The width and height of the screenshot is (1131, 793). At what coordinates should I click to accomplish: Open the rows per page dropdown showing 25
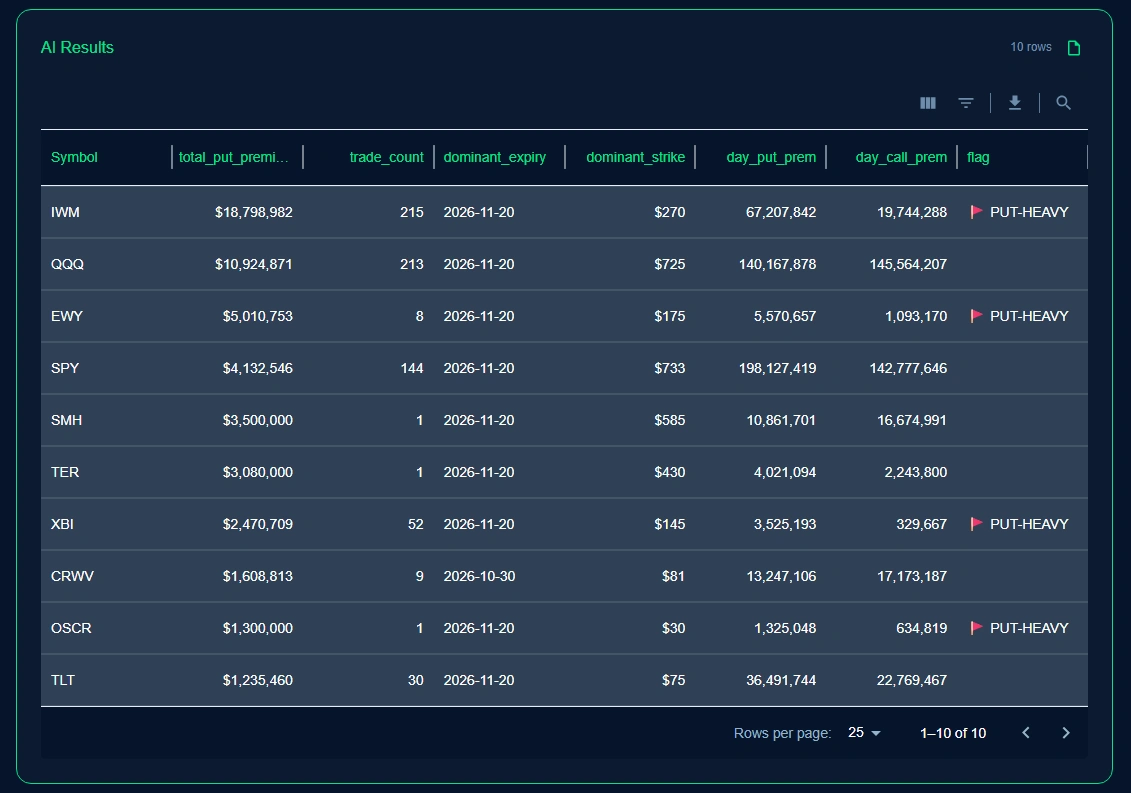click(x=864, y=733)
